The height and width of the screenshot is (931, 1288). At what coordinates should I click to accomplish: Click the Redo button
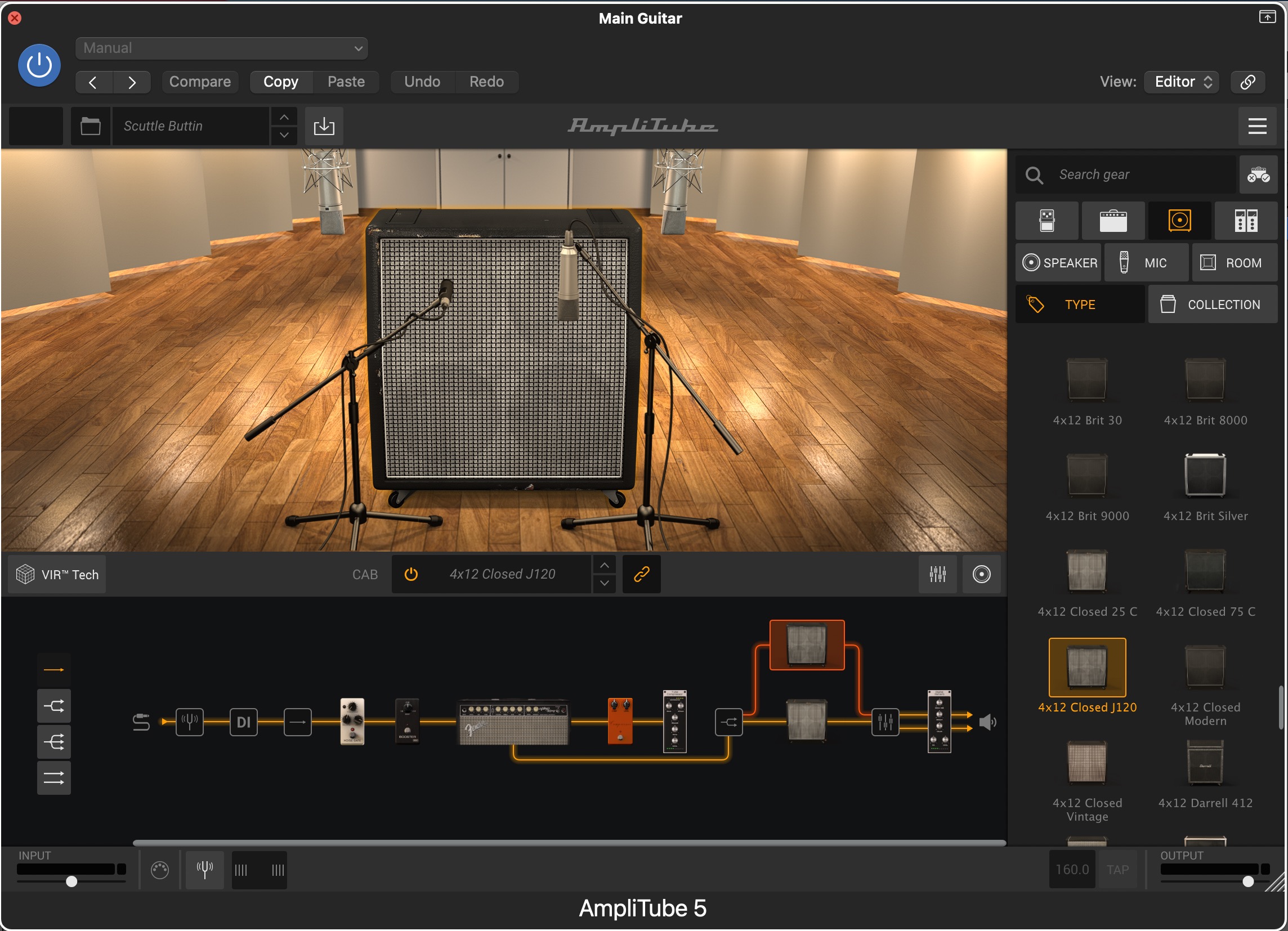[487, 82]
